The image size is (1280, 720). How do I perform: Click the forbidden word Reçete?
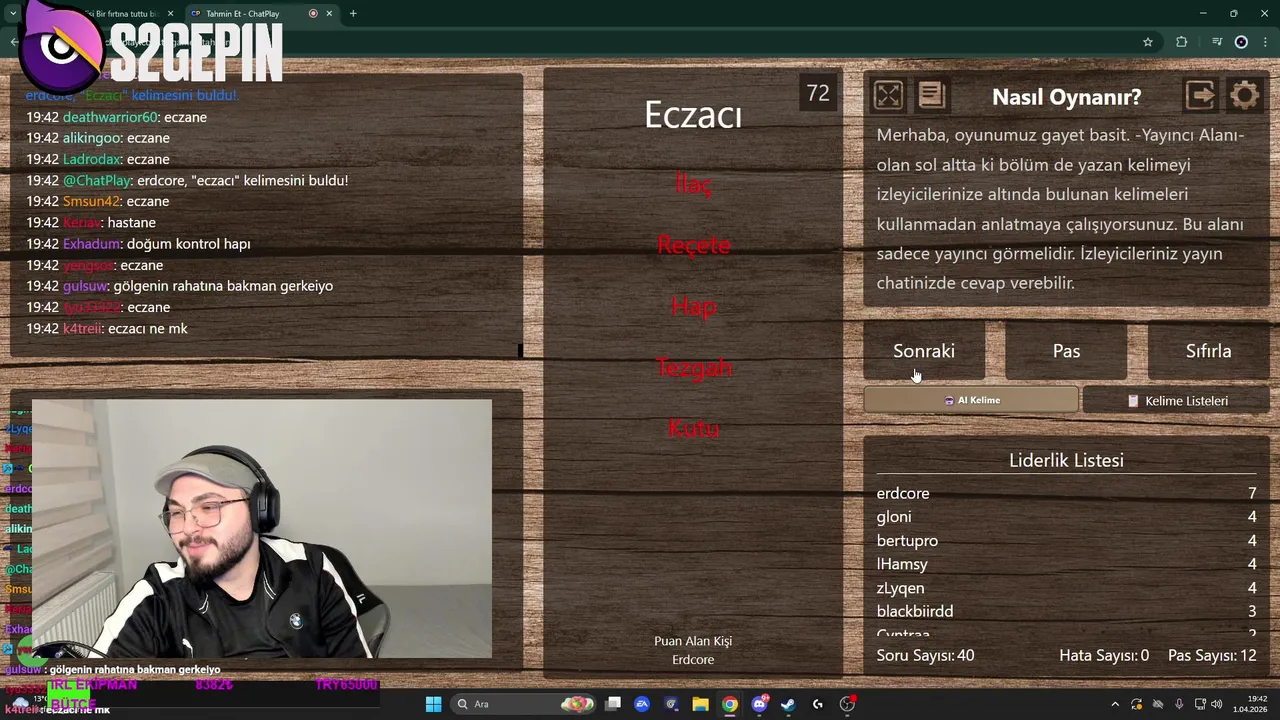click(x=693, y=245)
